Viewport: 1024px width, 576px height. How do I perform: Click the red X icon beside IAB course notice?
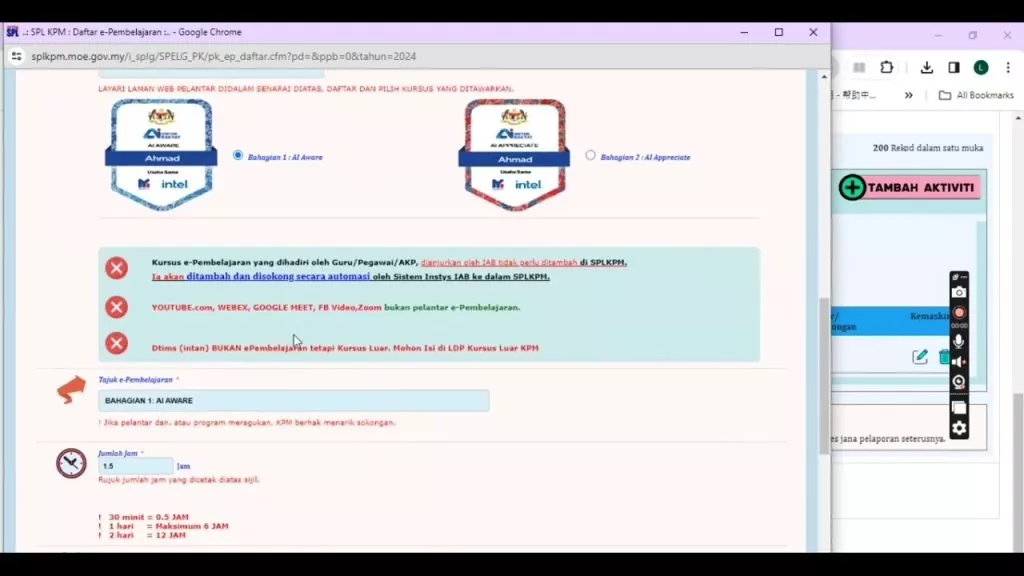click(x=116, y=268)
